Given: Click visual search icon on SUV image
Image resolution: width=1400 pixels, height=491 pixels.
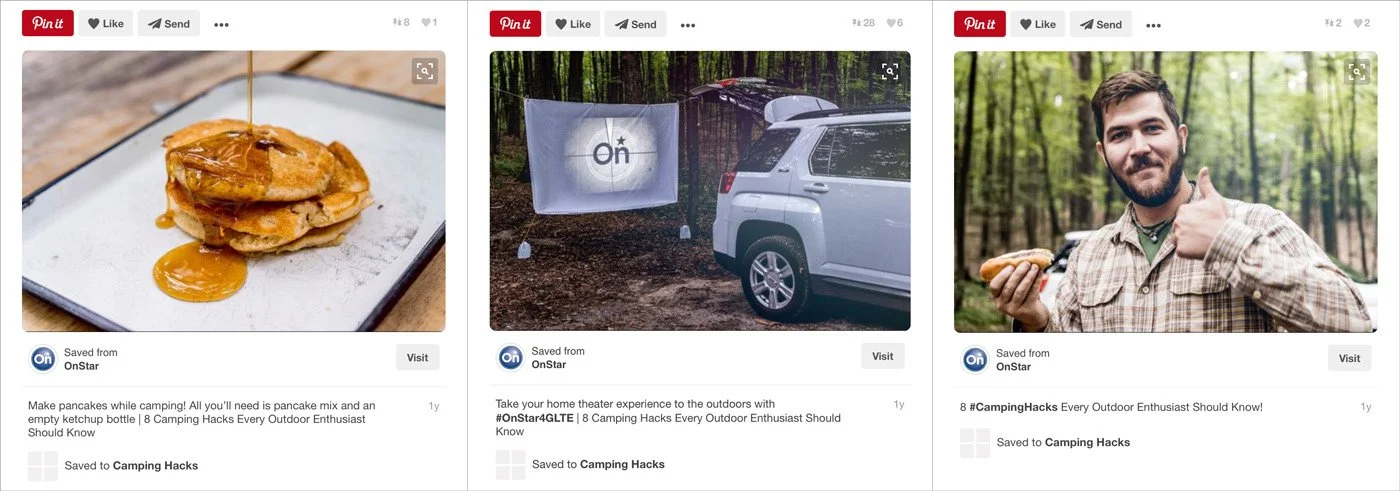Looking at the screenshot, I should click(x=890, y=71).
